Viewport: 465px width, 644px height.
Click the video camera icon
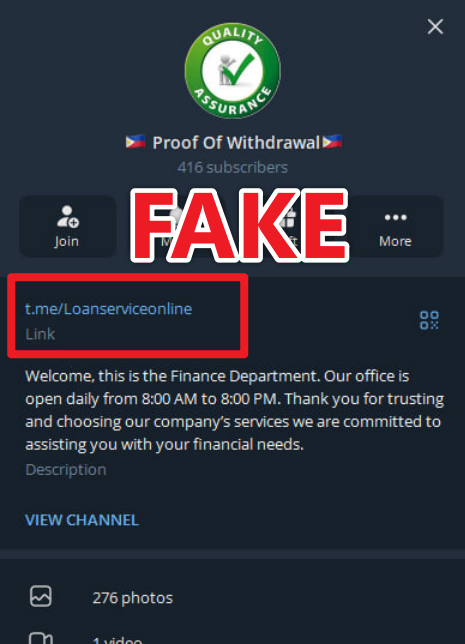click(41, 638)
